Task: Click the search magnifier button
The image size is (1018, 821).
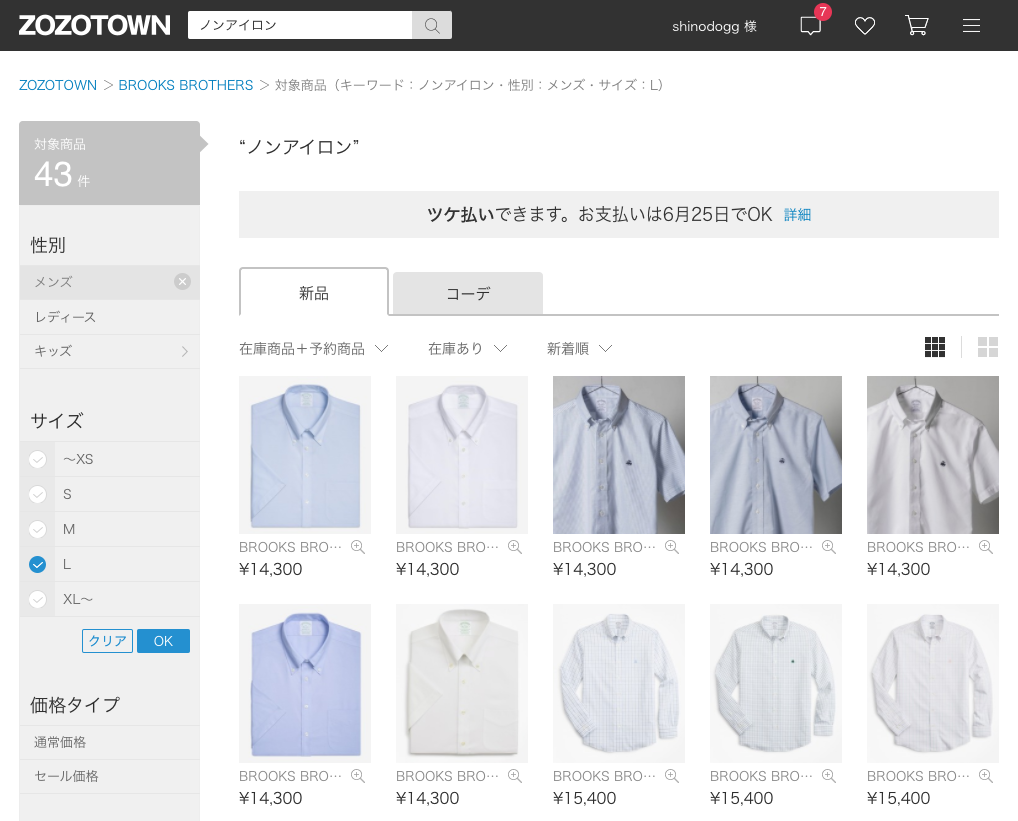Action: [432, 25]
